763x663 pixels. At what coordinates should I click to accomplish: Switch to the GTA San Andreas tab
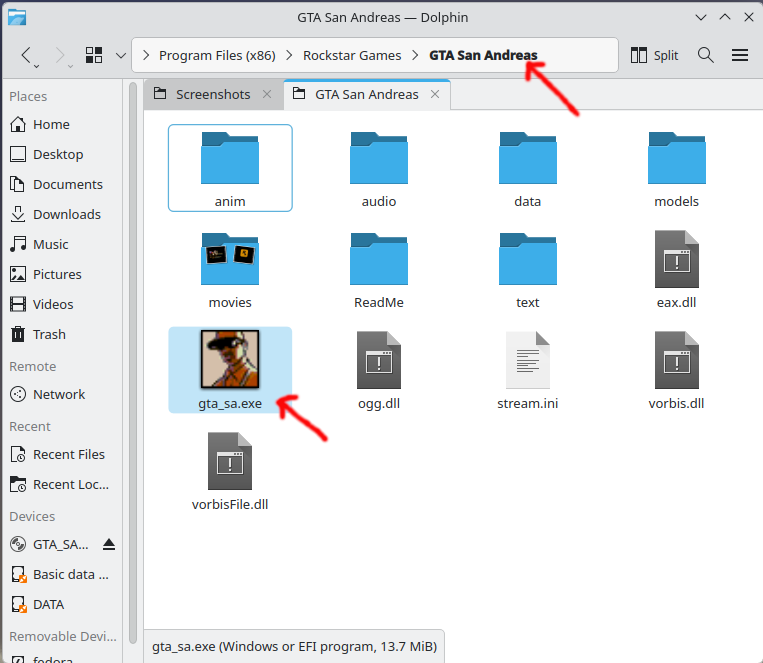coord(367,94)
